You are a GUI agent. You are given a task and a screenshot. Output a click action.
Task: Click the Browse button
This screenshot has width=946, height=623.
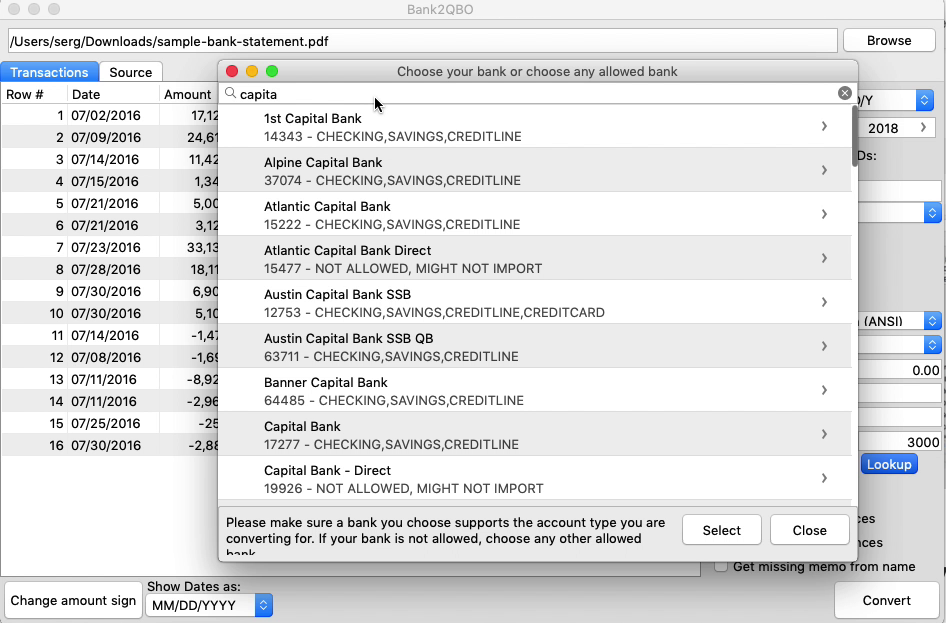click(889, 40)
